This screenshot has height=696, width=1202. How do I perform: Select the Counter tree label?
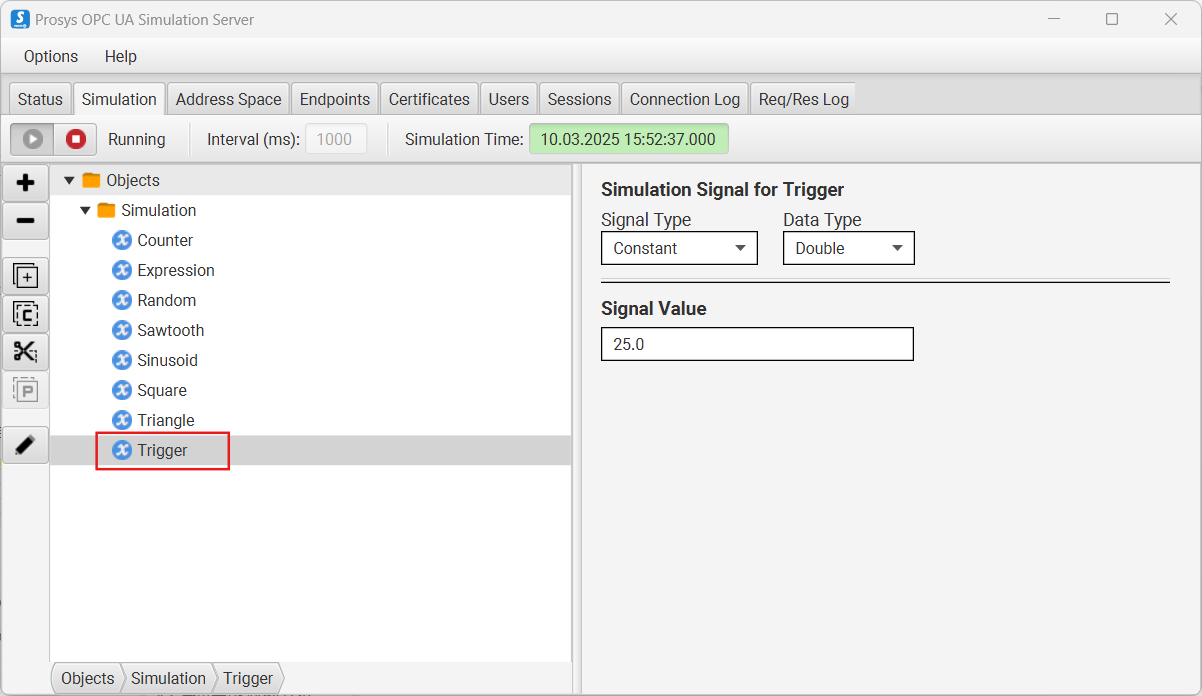[x=165, y=240]
